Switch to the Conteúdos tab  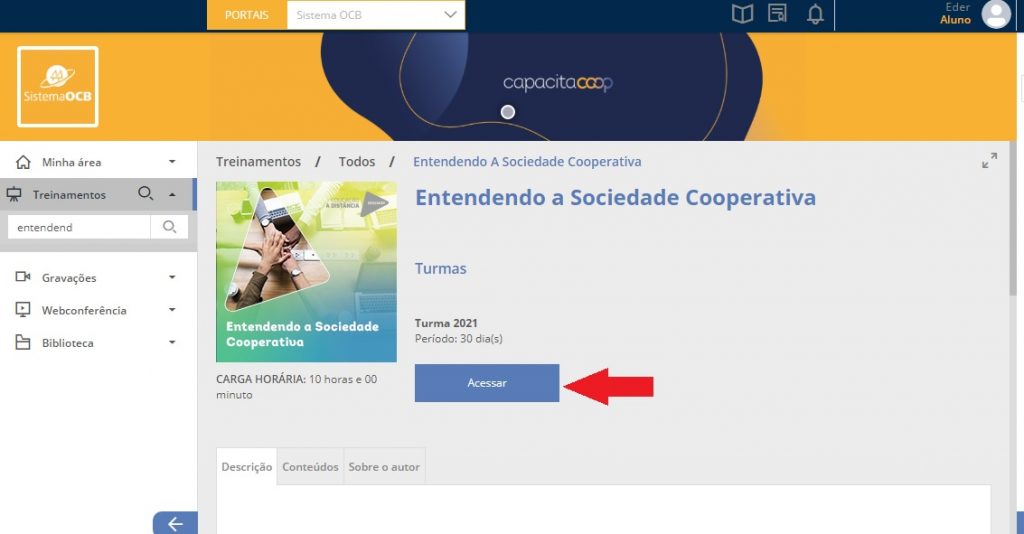(x=310, y=467)
